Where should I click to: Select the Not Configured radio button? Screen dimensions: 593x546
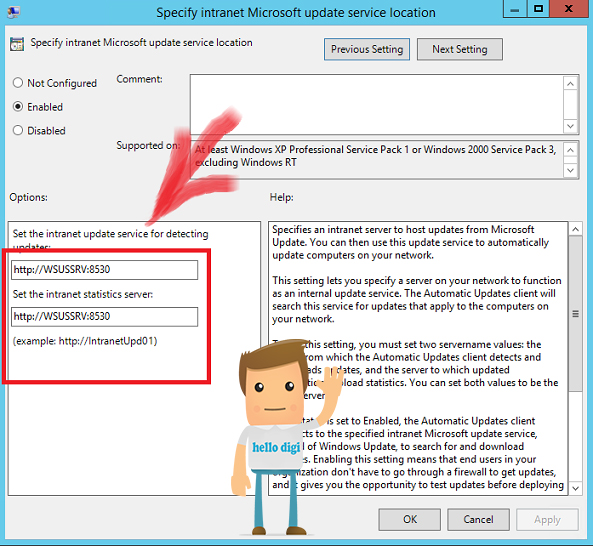tap(18, 83)
